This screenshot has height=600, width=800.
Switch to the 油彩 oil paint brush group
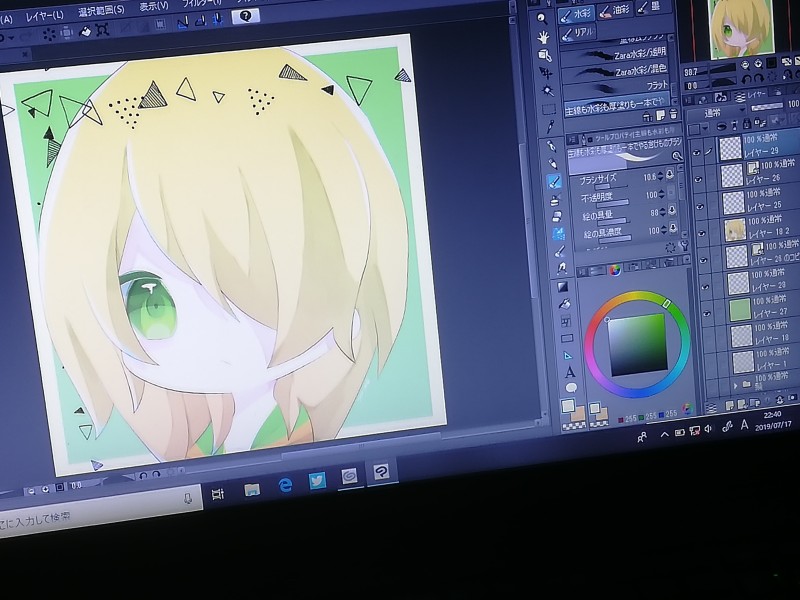[x=615, y=10]
